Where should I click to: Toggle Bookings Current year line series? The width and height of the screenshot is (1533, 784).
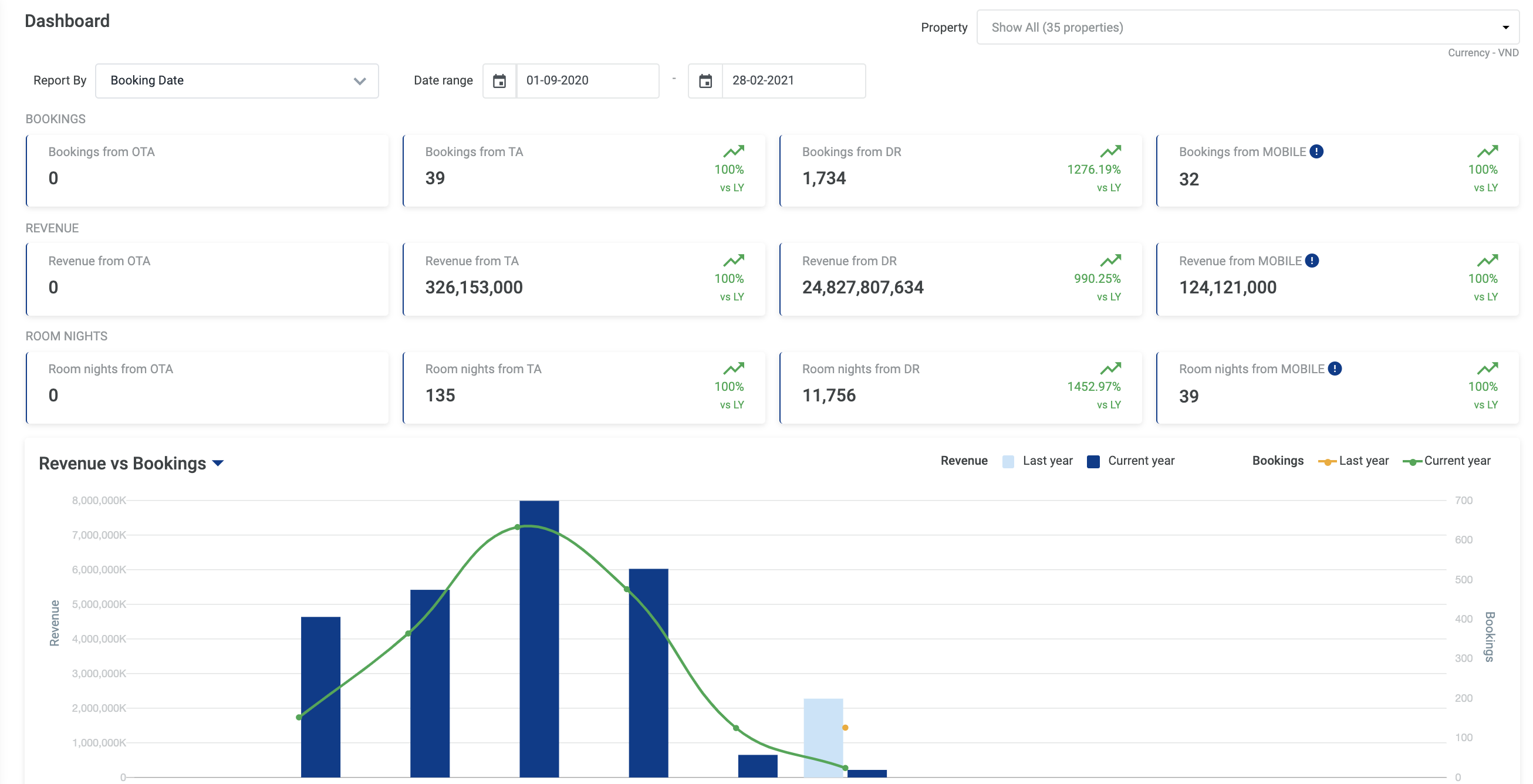1446,461
